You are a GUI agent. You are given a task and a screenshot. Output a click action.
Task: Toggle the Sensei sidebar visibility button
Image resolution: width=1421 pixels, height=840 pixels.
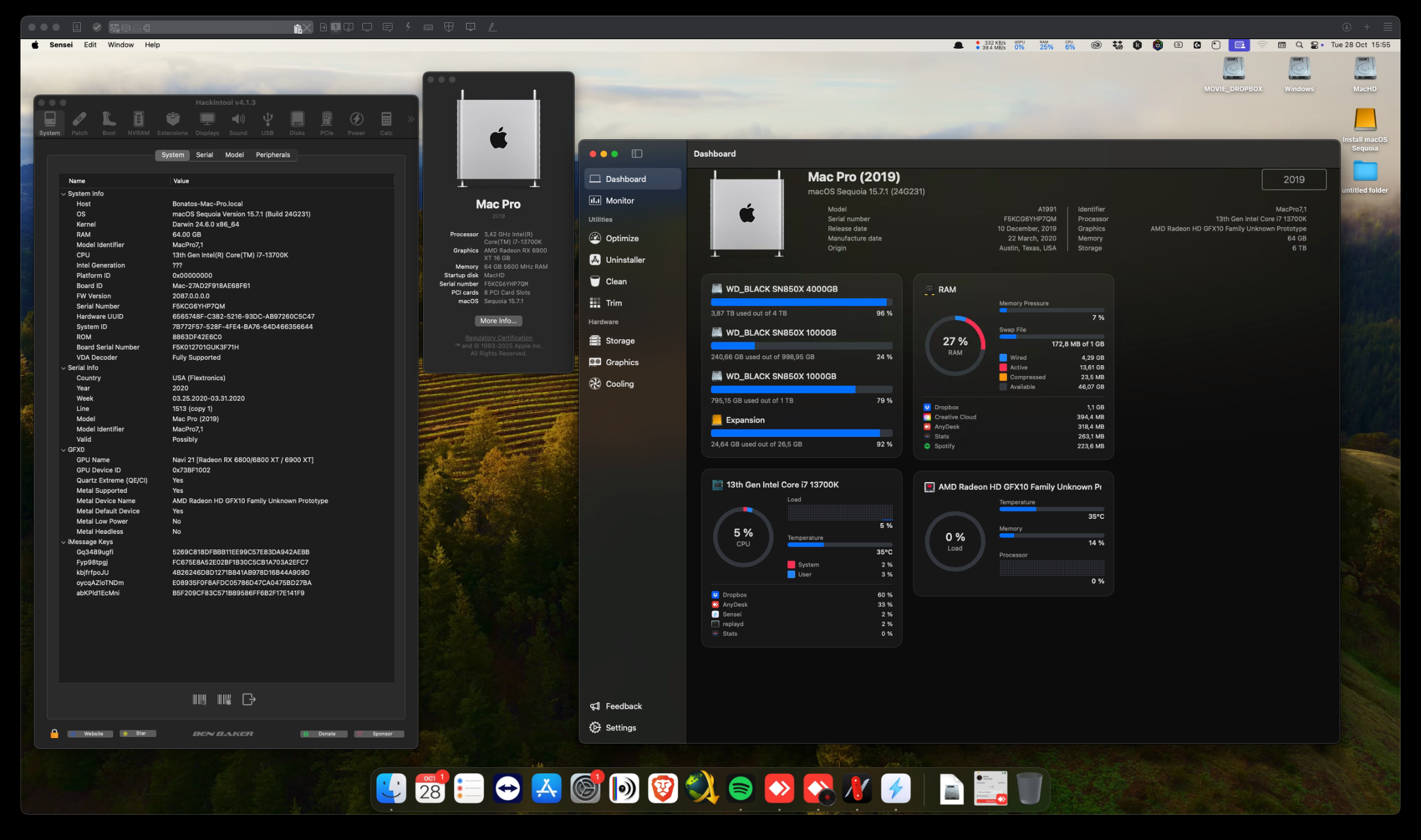[x=637, y=154]
